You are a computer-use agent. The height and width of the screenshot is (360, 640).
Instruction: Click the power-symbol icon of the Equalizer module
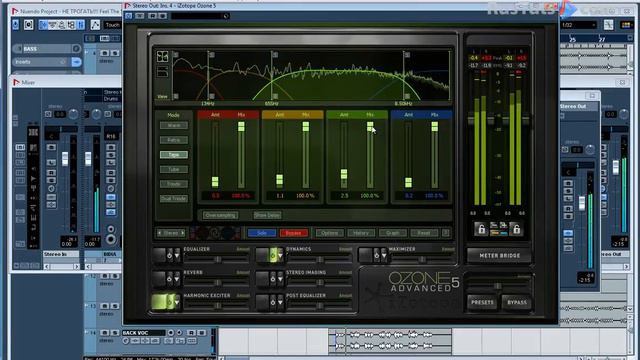click(x=169, y=256)
